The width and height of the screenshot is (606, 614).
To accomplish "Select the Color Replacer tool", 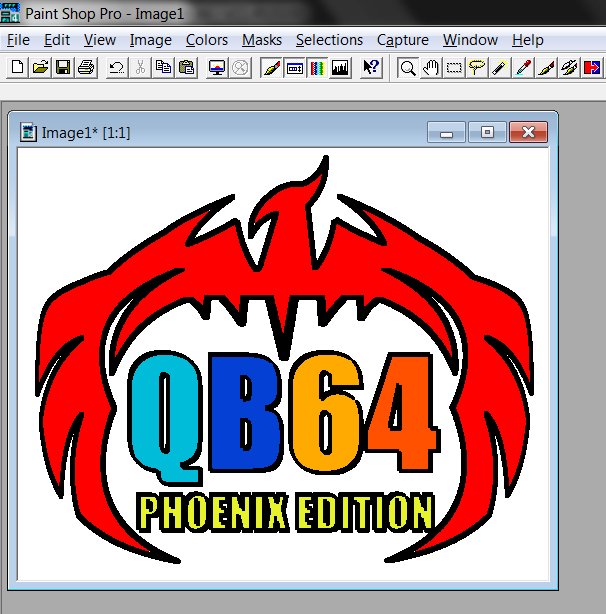I will [x=592, y=68].
